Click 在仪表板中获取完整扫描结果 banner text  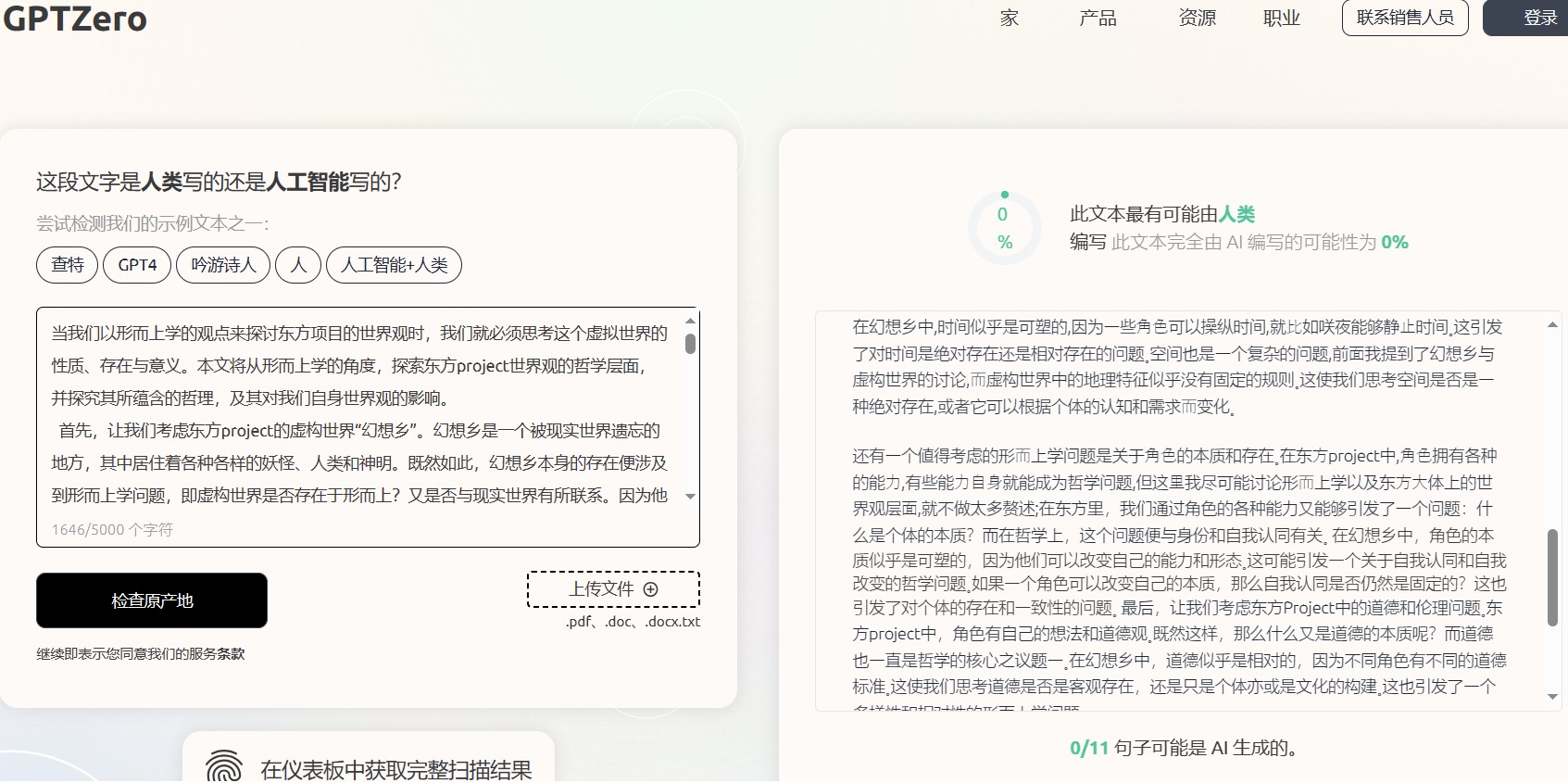pyautogui.click(x=396, y=770)
